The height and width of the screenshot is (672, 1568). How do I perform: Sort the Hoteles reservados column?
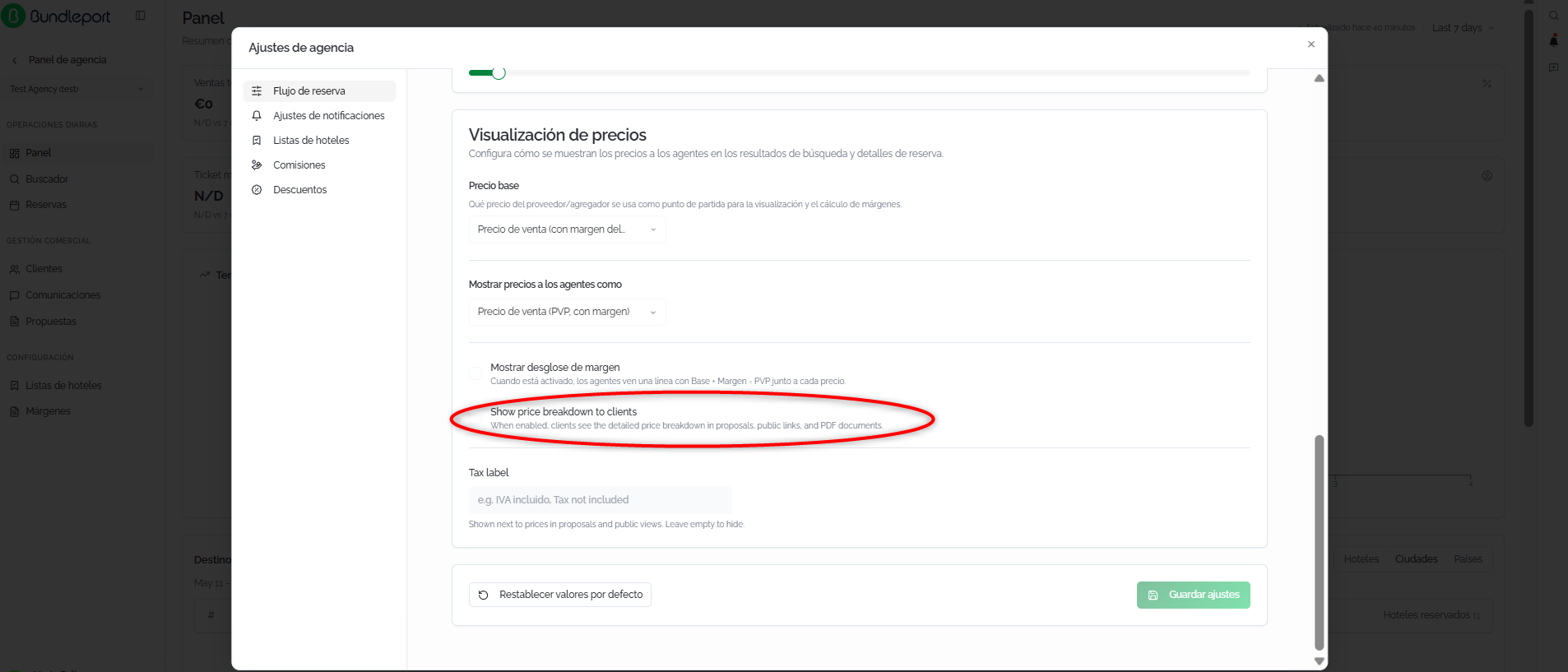pyautogui.click(x=1431, y=615)
